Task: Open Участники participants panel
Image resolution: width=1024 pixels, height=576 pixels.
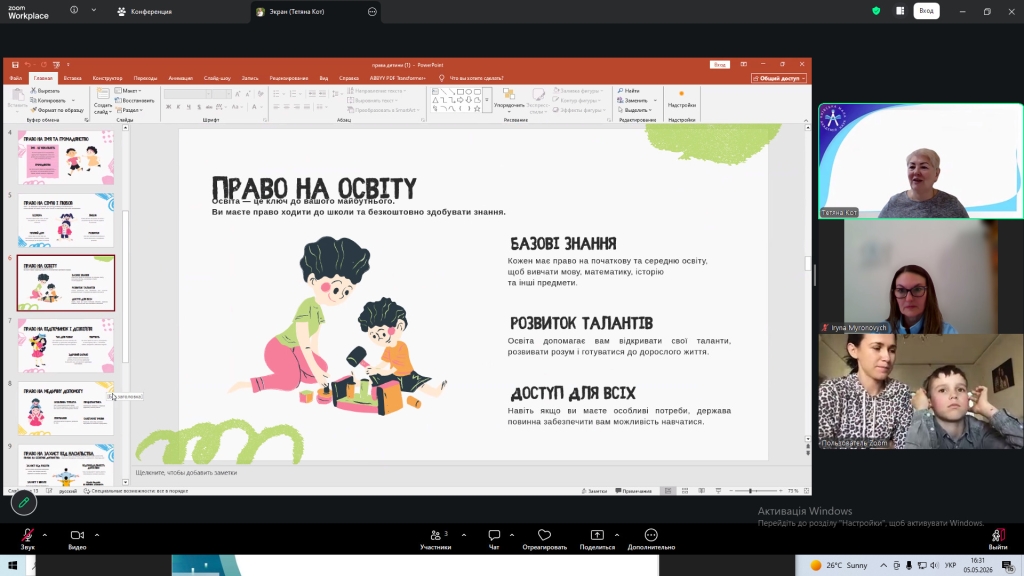Action: (x=436, y=535)
